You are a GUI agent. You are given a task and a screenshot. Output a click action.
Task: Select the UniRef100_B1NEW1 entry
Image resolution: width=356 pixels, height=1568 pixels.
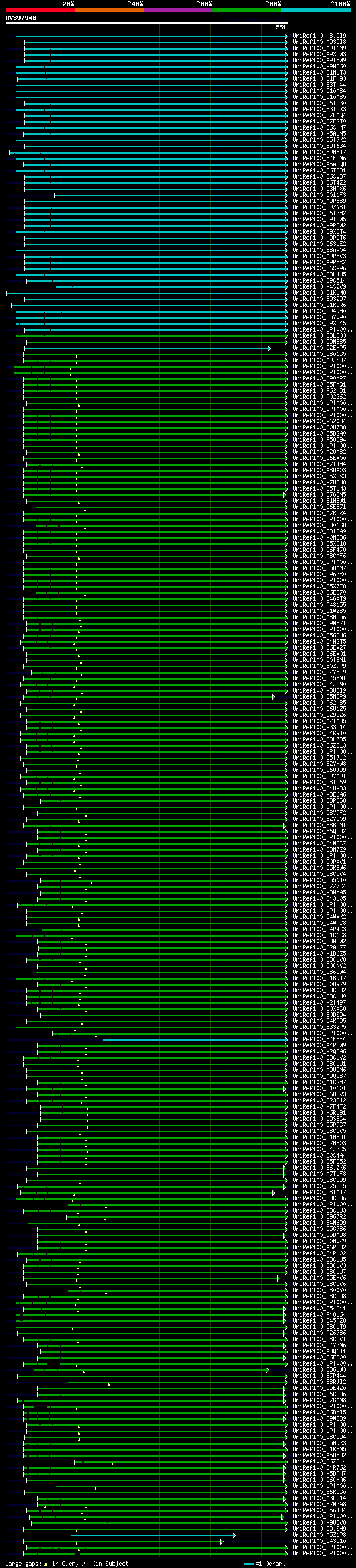pos(319,501)
